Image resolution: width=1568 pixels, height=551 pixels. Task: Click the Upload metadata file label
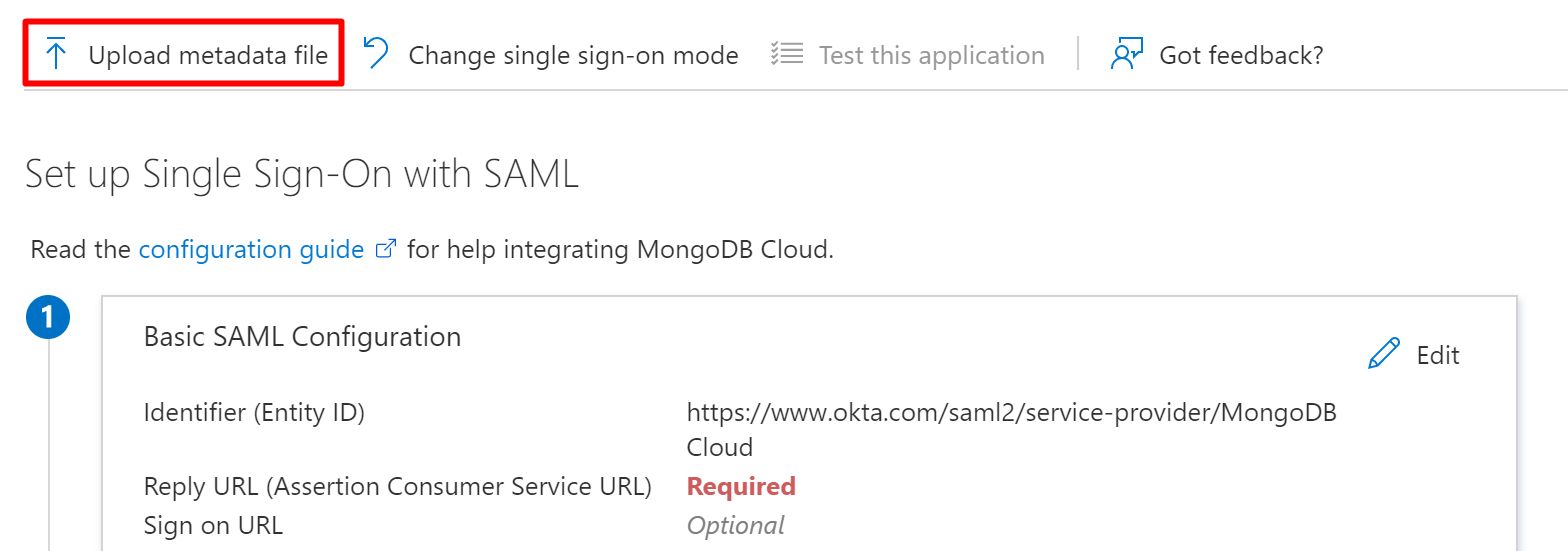point(208,55)
